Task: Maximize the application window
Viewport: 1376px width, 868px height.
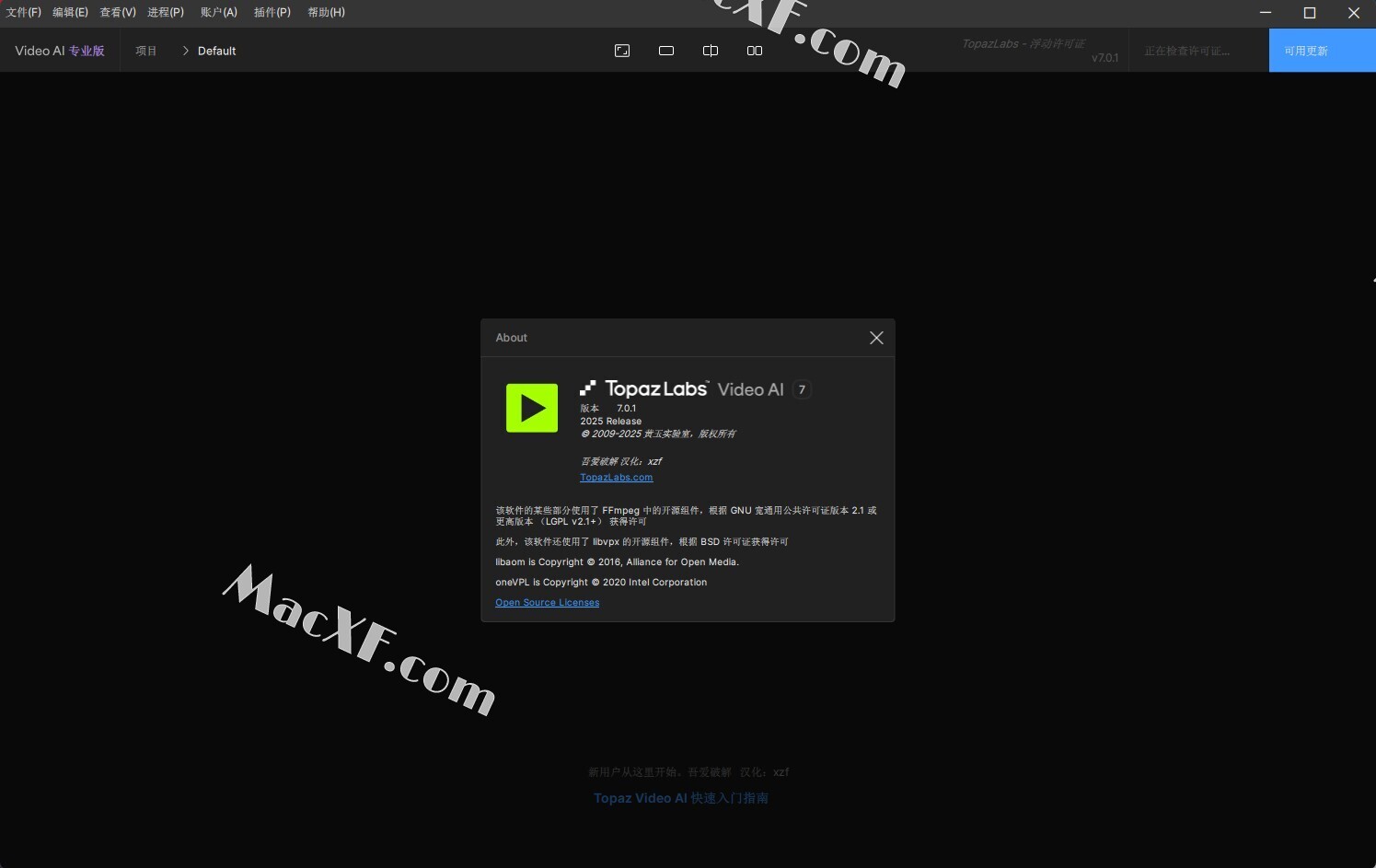Action: (1310, 13)
